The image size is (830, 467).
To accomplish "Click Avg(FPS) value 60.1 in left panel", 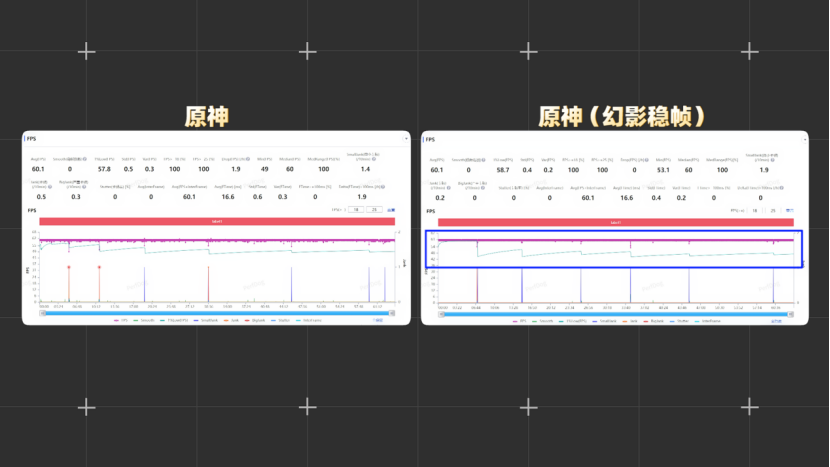I will point(38,169).
